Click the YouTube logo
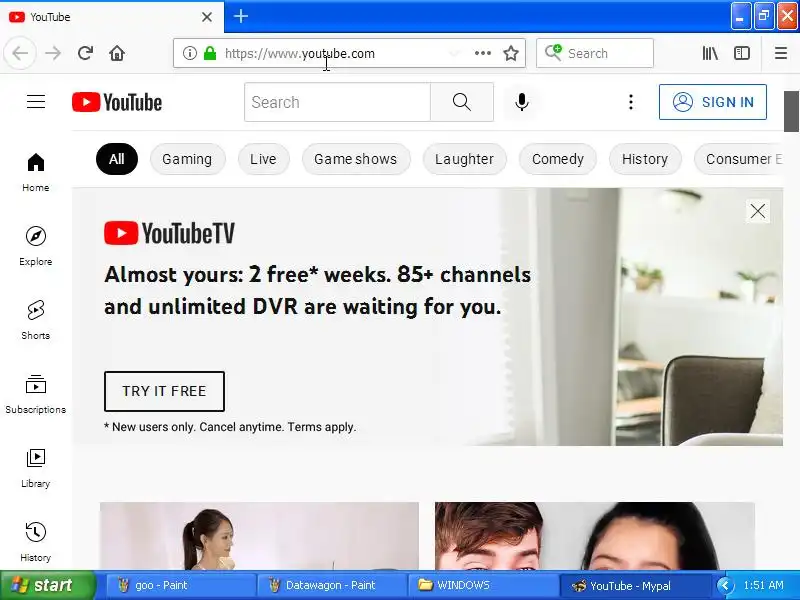Image resolution: width=800 pixels, height=600 pixels. pyautogui.click(x=117, y=102)
